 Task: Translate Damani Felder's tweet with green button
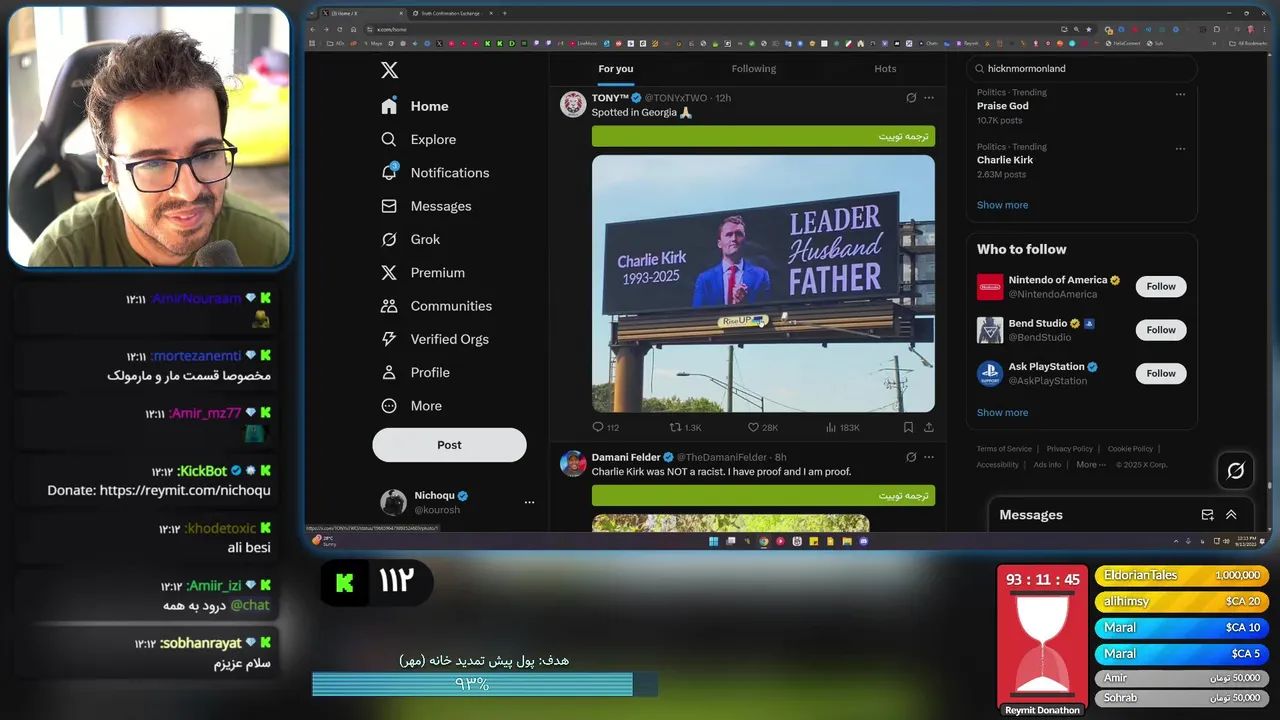(763, 495)
